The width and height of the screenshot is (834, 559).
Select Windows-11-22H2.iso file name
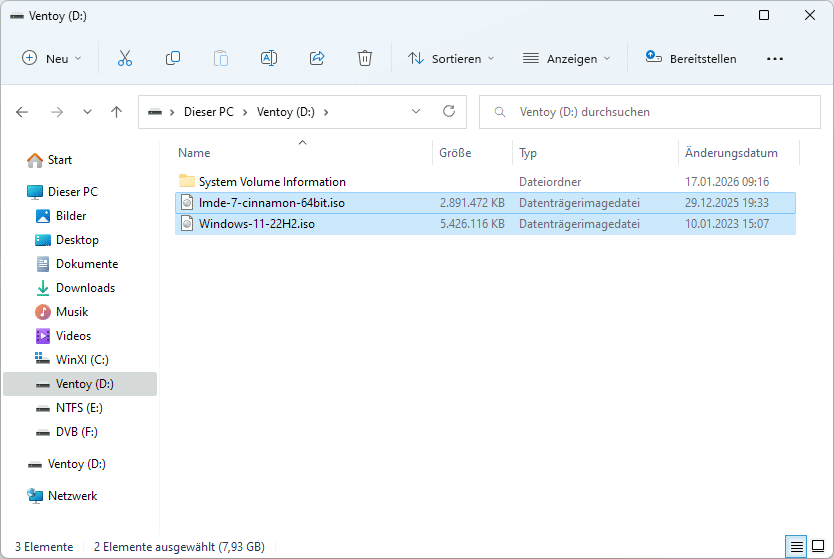click(x=256, y=224)
